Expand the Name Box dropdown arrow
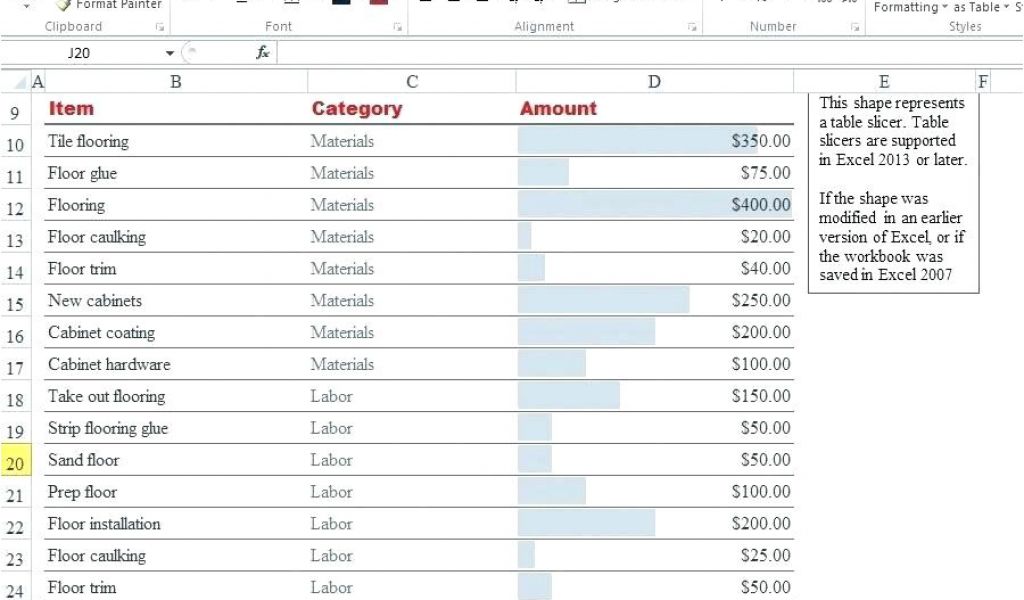The image size is (1024, 600). tap(170, 52)
